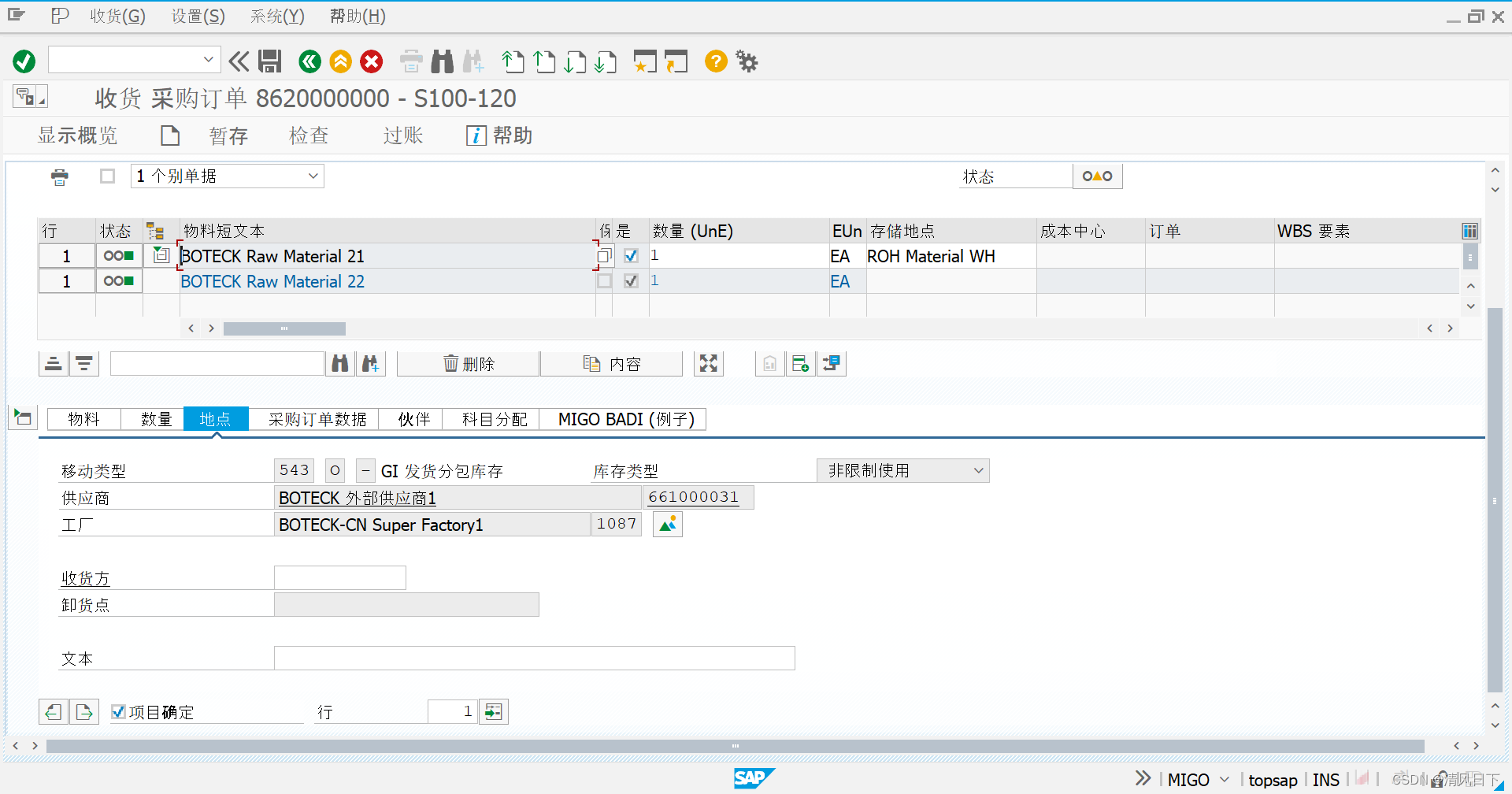Click the Last Page icon
Screen dimensions: 1512x794
[606, 61]
